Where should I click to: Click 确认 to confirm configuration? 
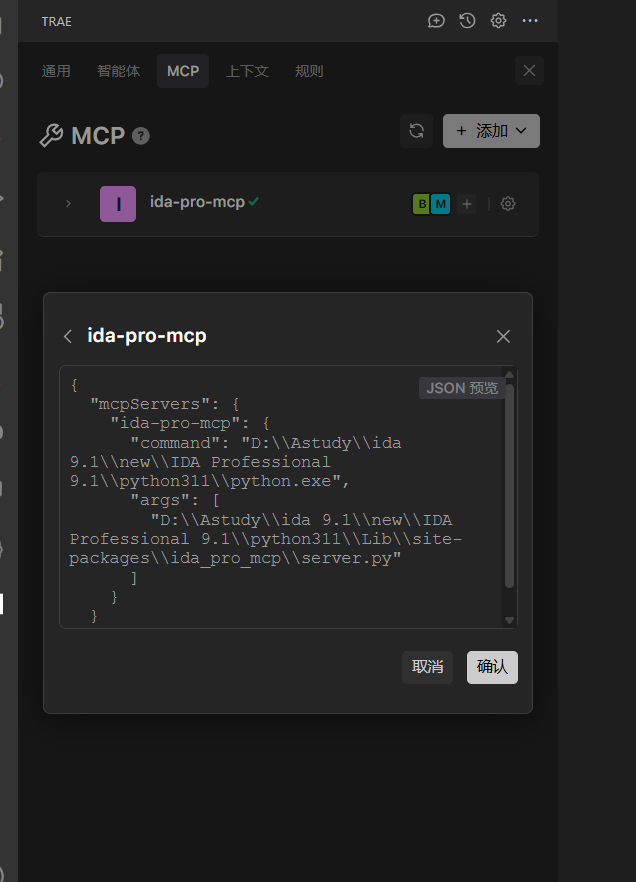click(x=492, y=667)
